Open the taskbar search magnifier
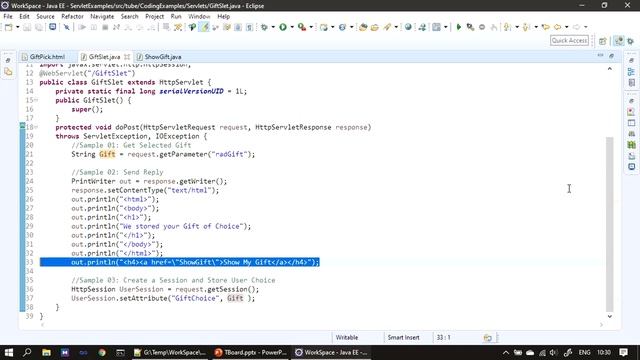Image resolution: width=640 pixels, height=360 pixels. pyautogui.click(x=27, y=352)
